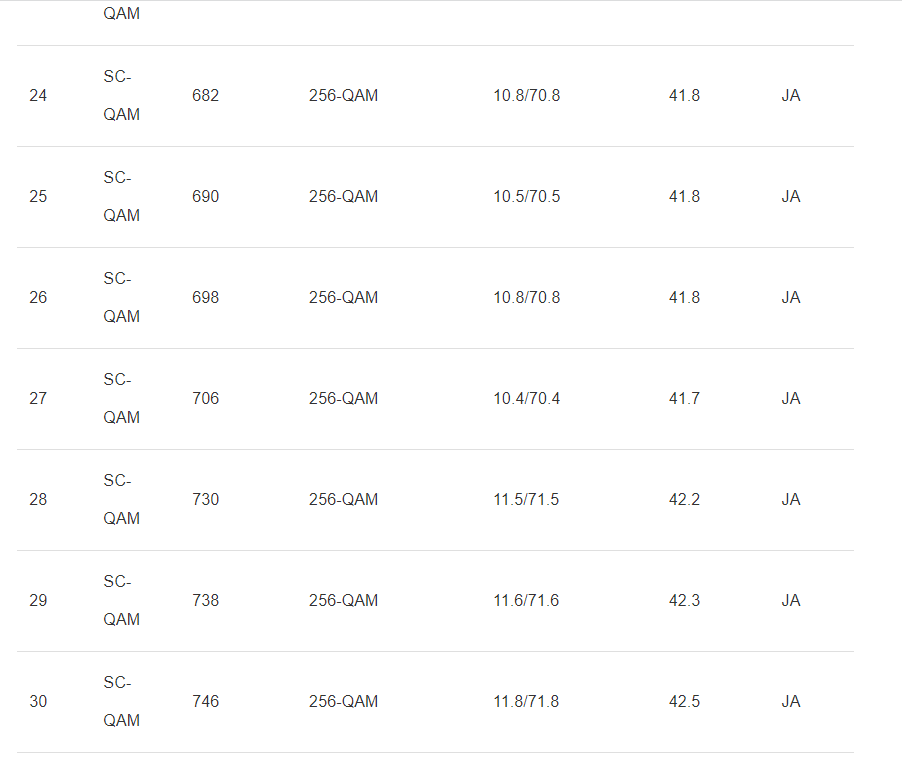Click power level 11.5/71.5
This screenshot has width=902, height=776.
(x=526, y=500)
